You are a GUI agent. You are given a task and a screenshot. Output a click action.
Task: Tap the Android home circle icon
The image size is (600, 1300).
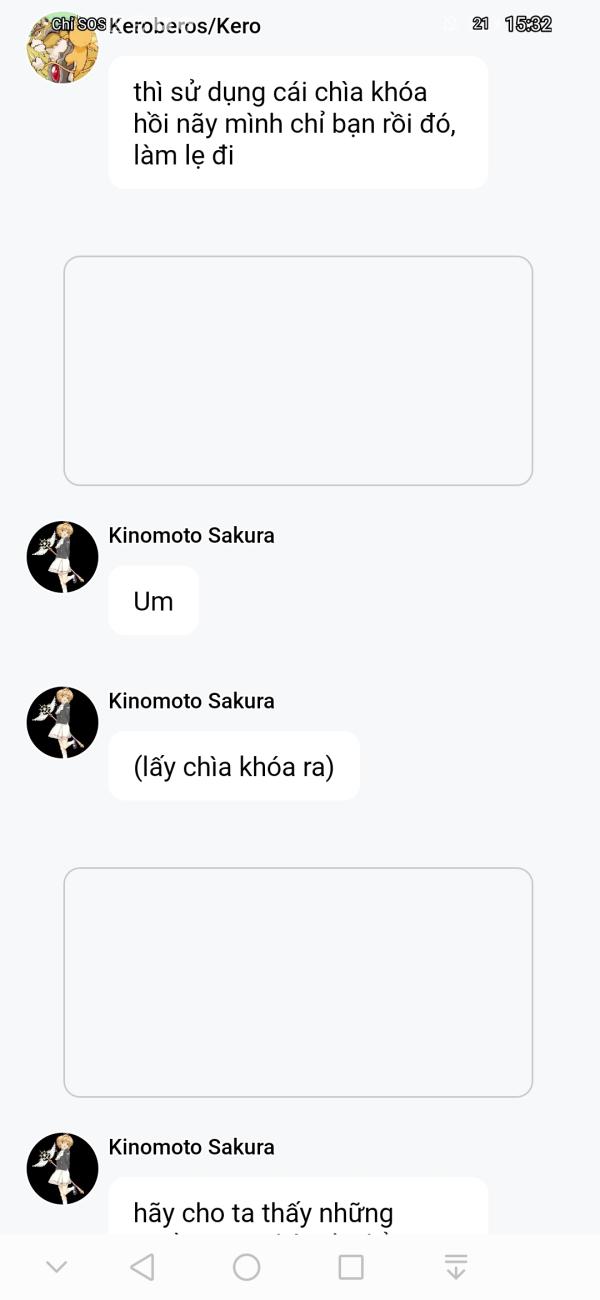click(246, 1267)
